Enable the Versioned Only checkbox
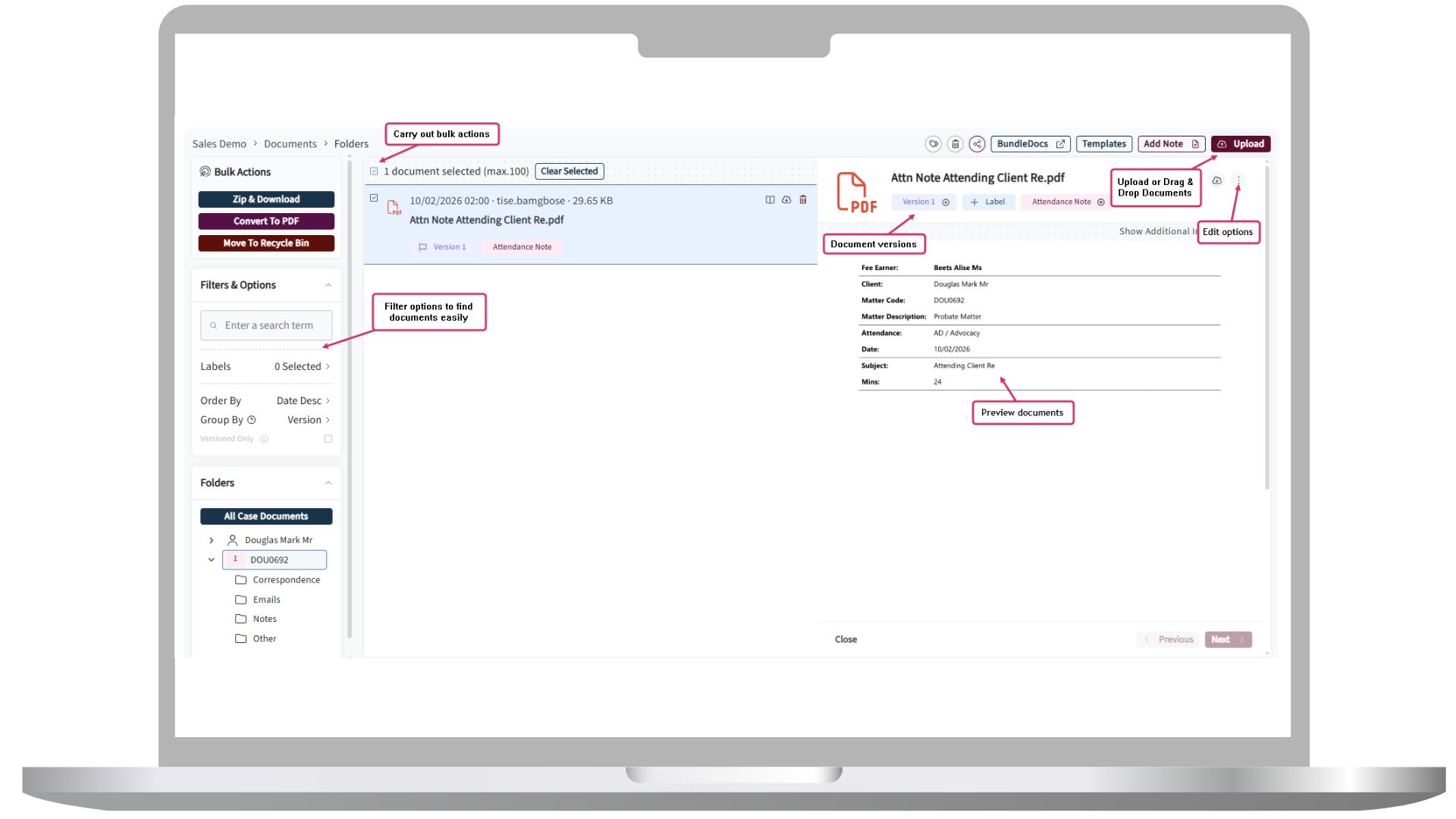The height and width of the screenshot is (819, 1456). pyautogui.click(x=328, y=439)
